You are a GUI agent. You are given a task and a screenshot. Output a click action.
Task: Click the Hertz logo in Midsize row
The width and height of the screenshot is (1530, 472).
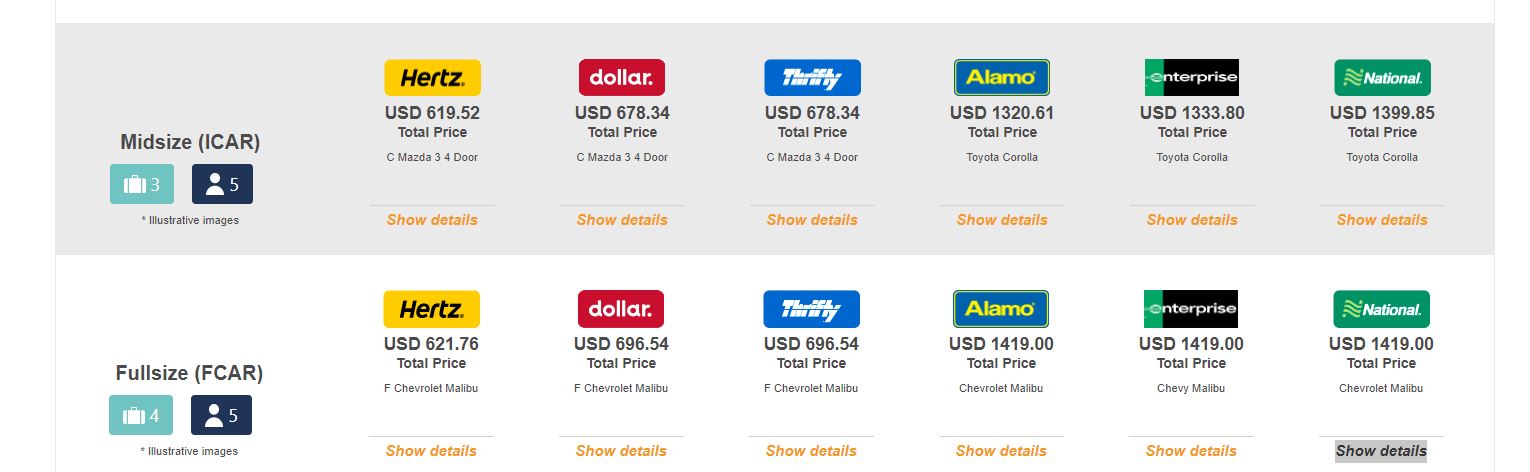pos(432,78)
